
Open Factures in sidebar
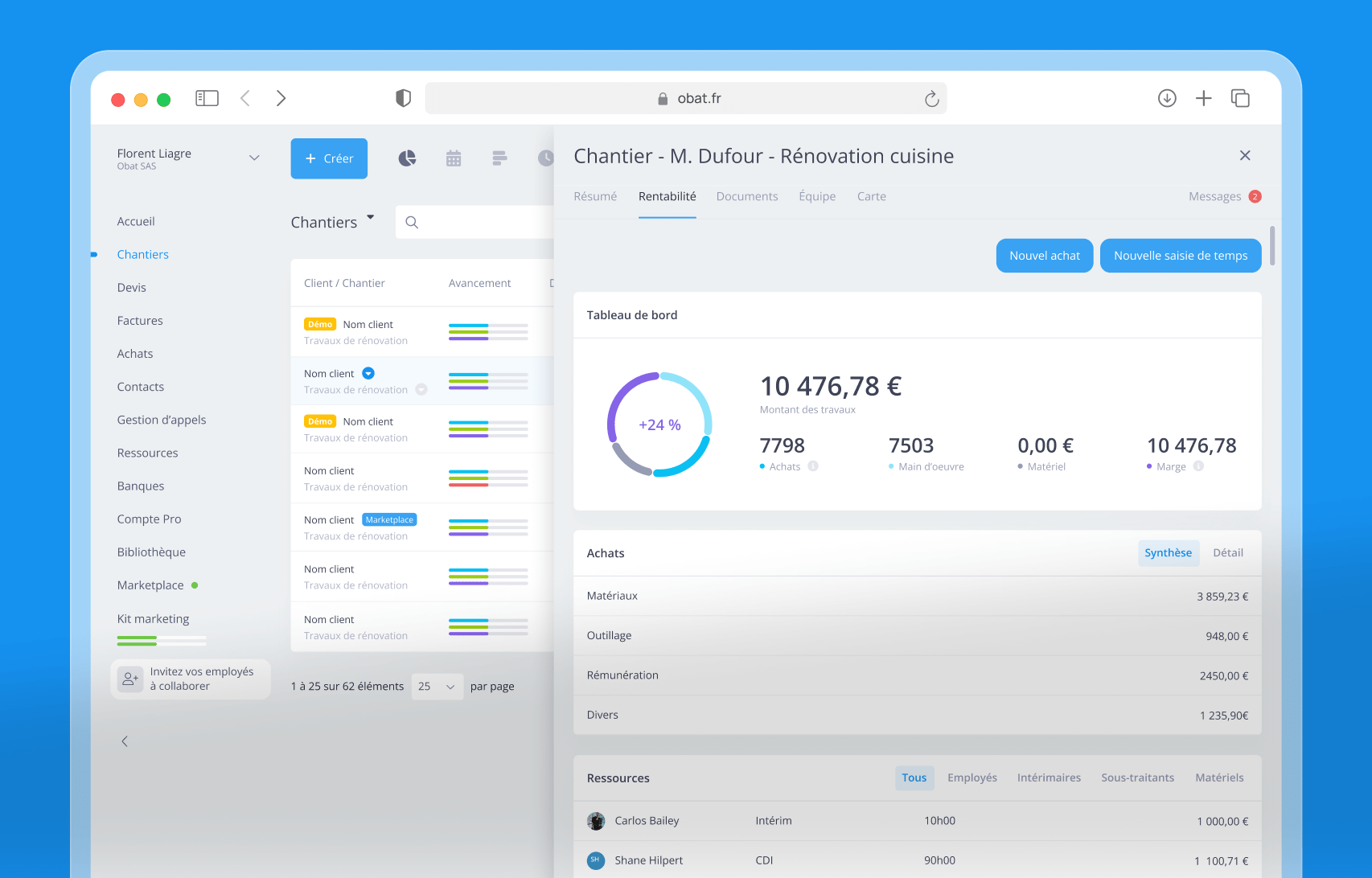[140, 321]
